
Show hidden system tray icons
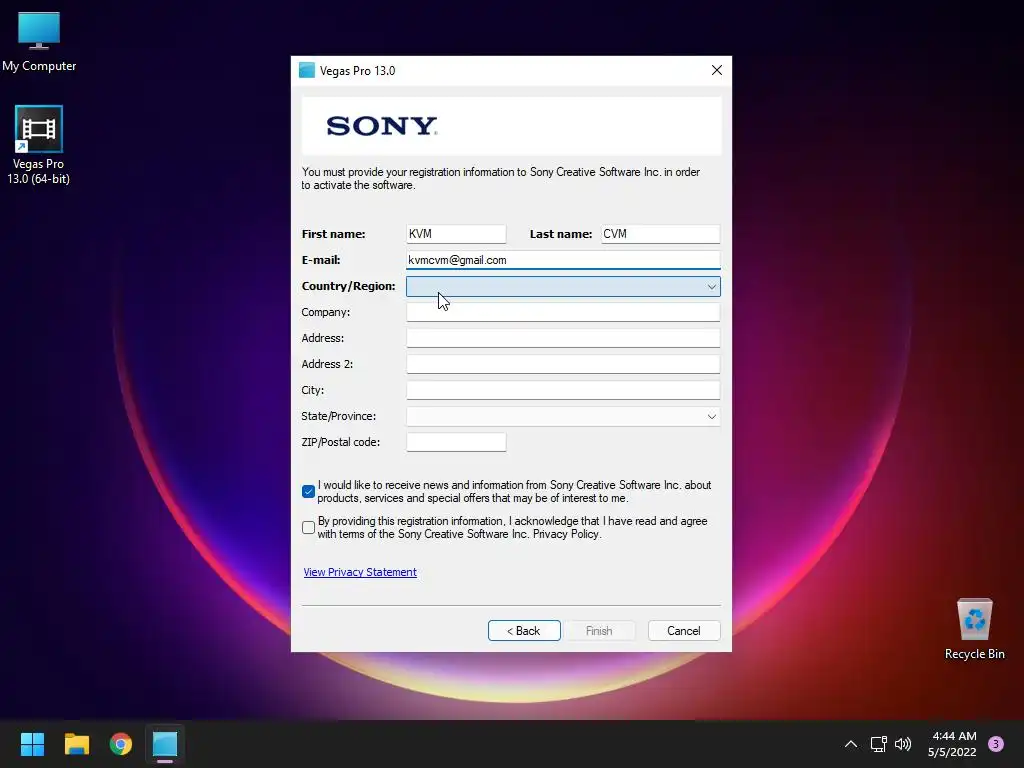[851, 744]
